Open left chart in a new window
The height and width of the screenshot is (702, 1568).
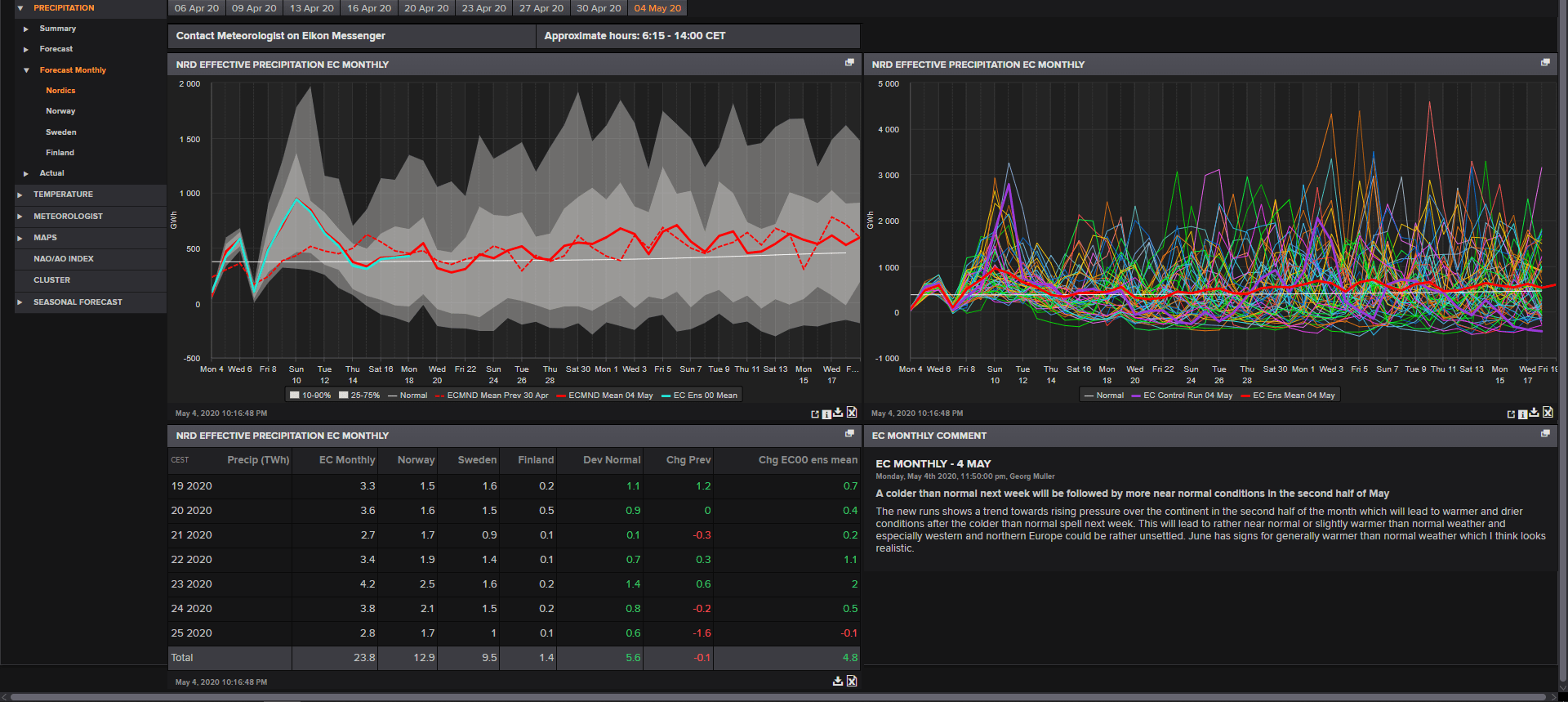click(x=814, y=414)
